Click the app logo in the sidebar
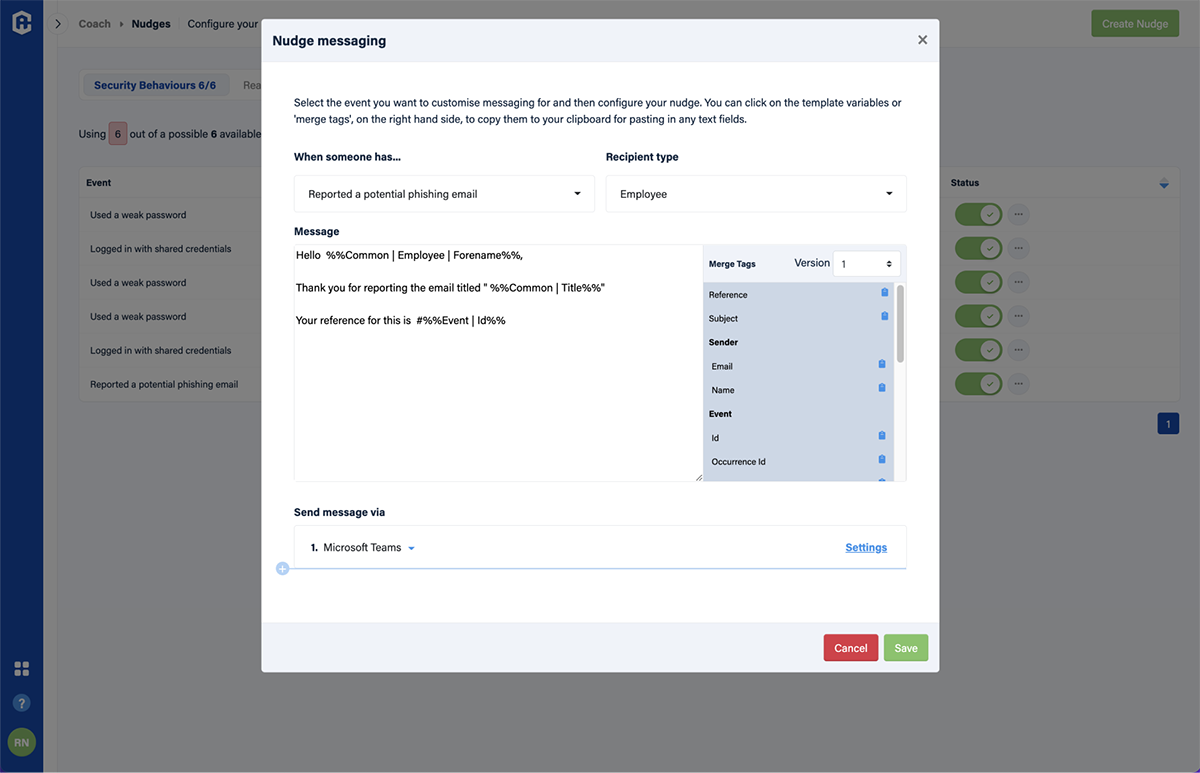Screen dimensions: 1200x773 (x=21, y=22)
